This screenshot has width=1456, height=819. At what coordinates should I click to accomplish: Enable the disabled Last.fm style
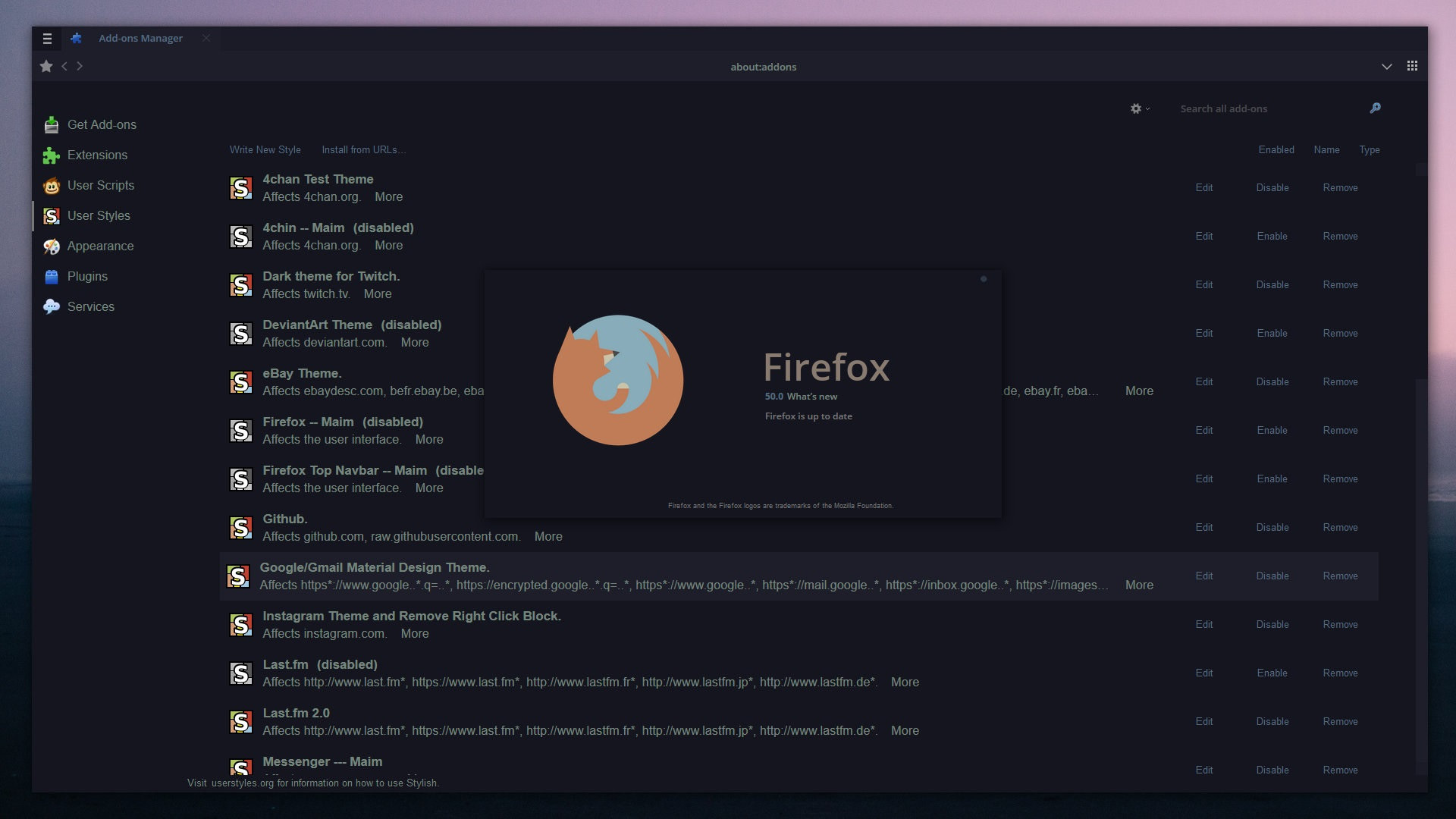pos(1272,673)
